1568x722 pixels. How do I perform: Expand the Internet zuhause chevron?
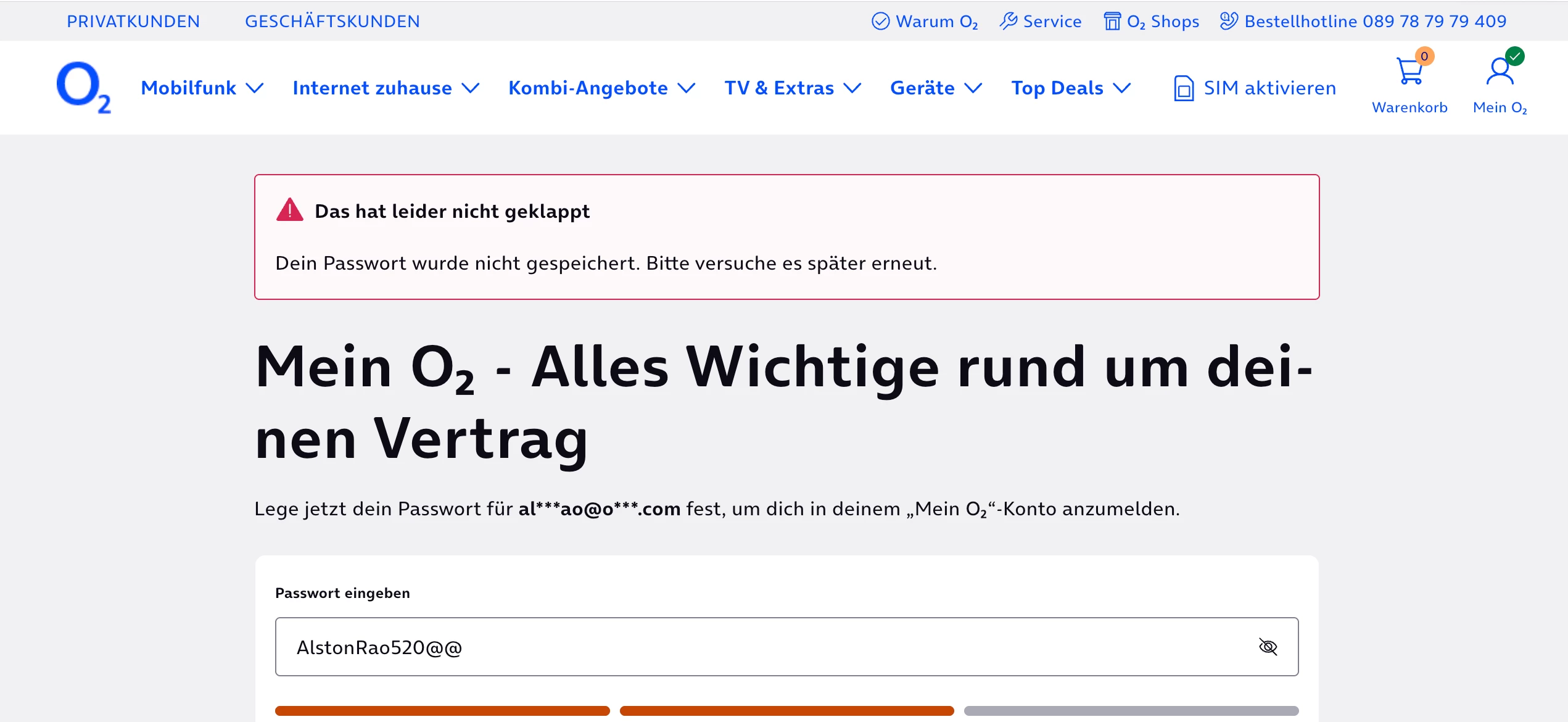pyautogui.click(x=471, y=88)
